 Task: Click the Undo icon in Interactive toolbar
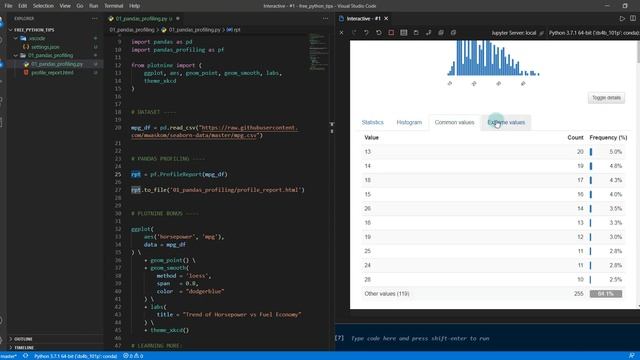(x=366, y=33)
